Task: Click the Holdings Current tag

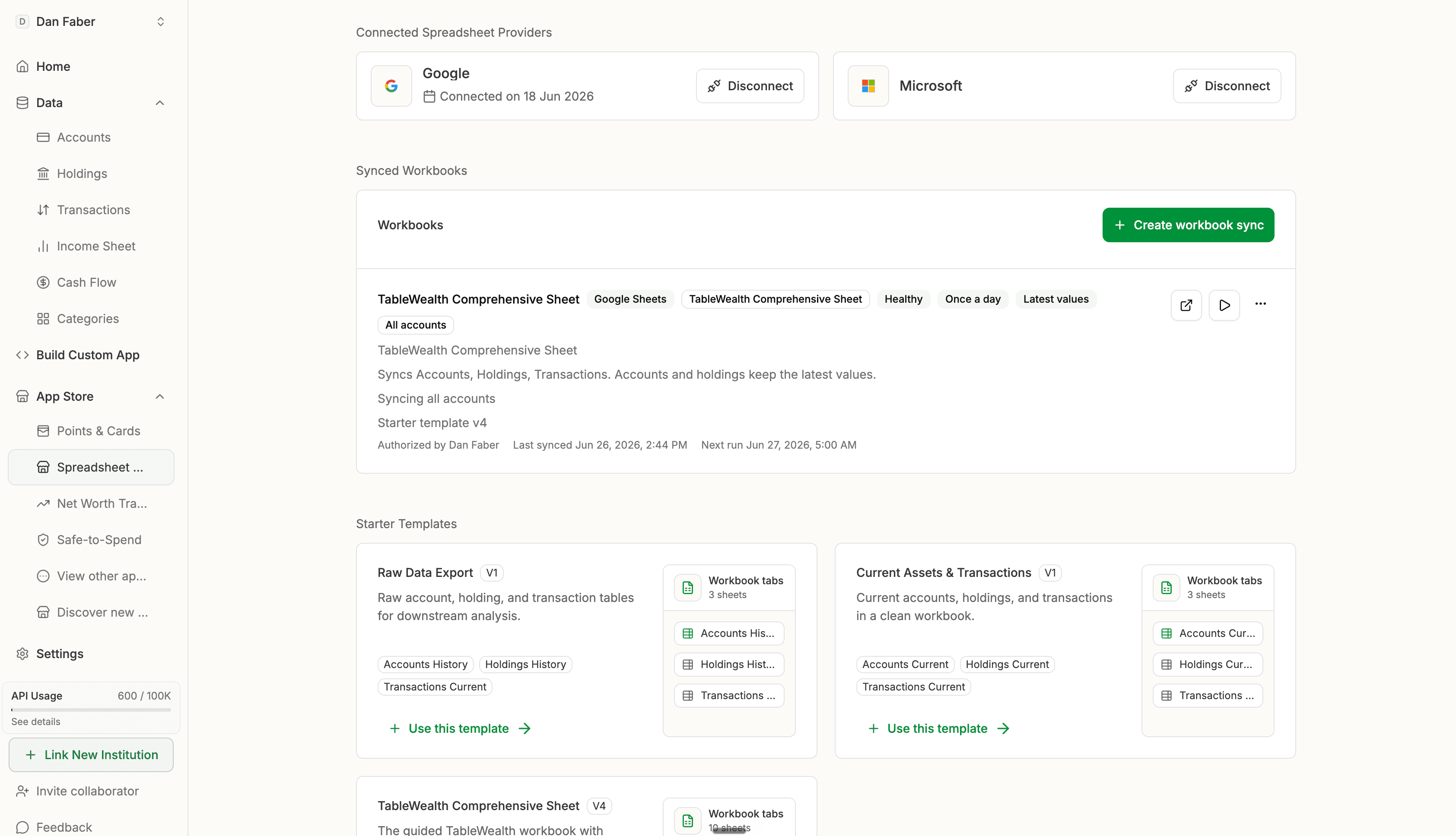Action: click(x=1008, y=664)
